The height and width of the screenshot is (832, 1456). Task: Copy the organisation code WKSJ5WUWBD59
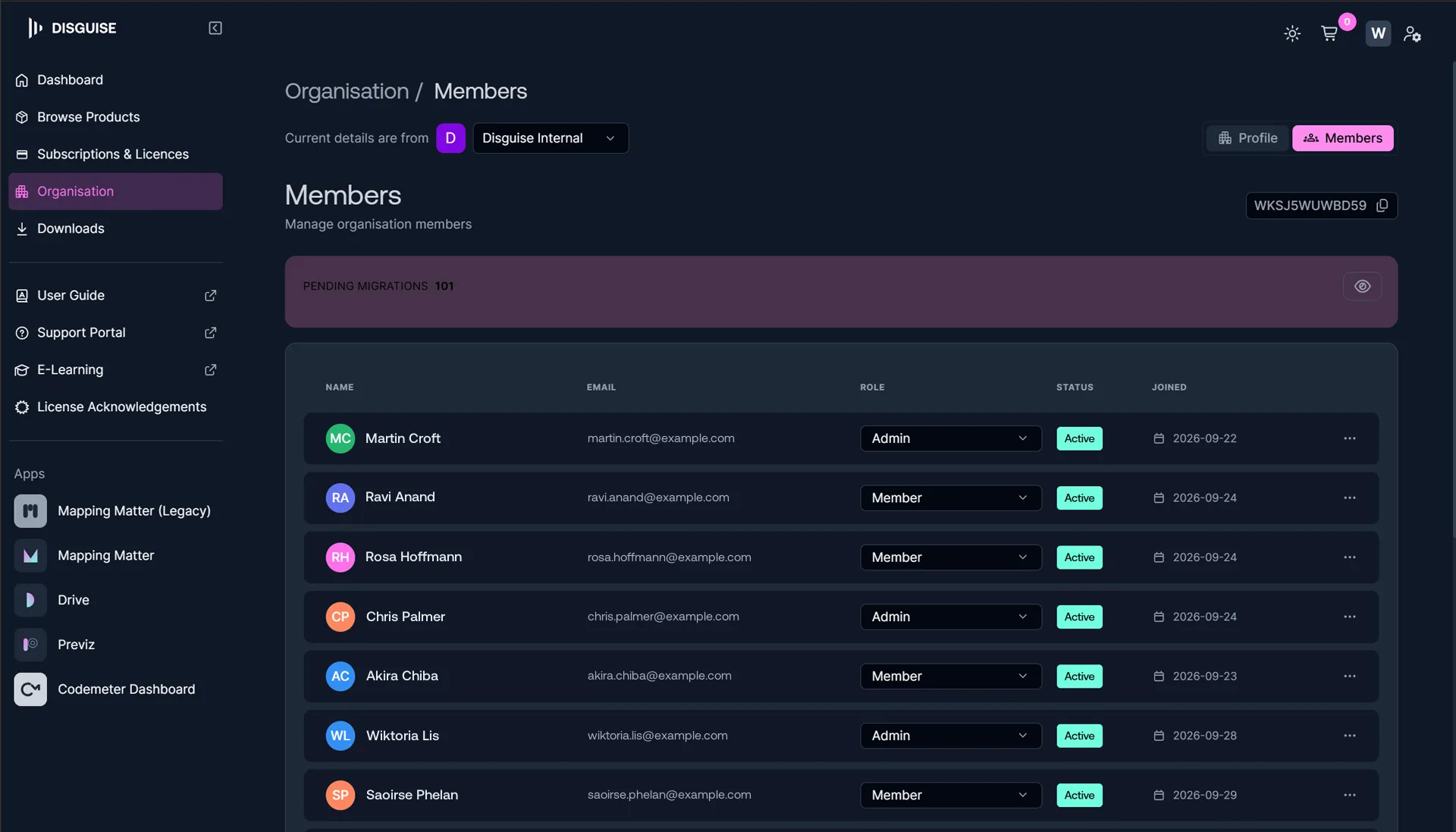1382,206
